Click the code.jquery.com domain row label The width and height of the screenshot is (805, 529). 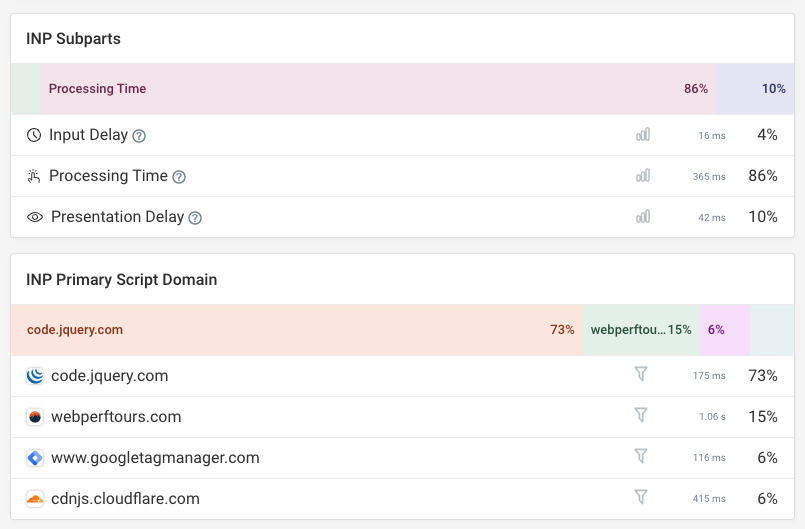pos(109,376)
